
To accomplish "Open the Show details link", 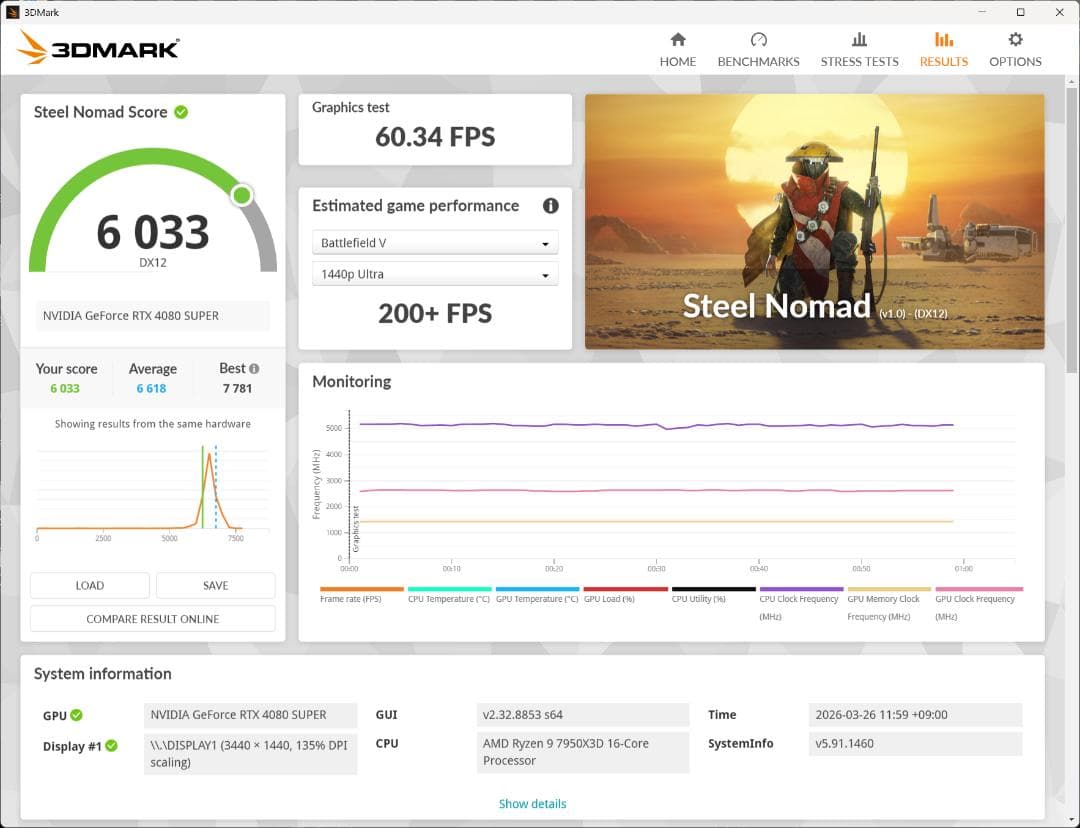I will (532, 803).
